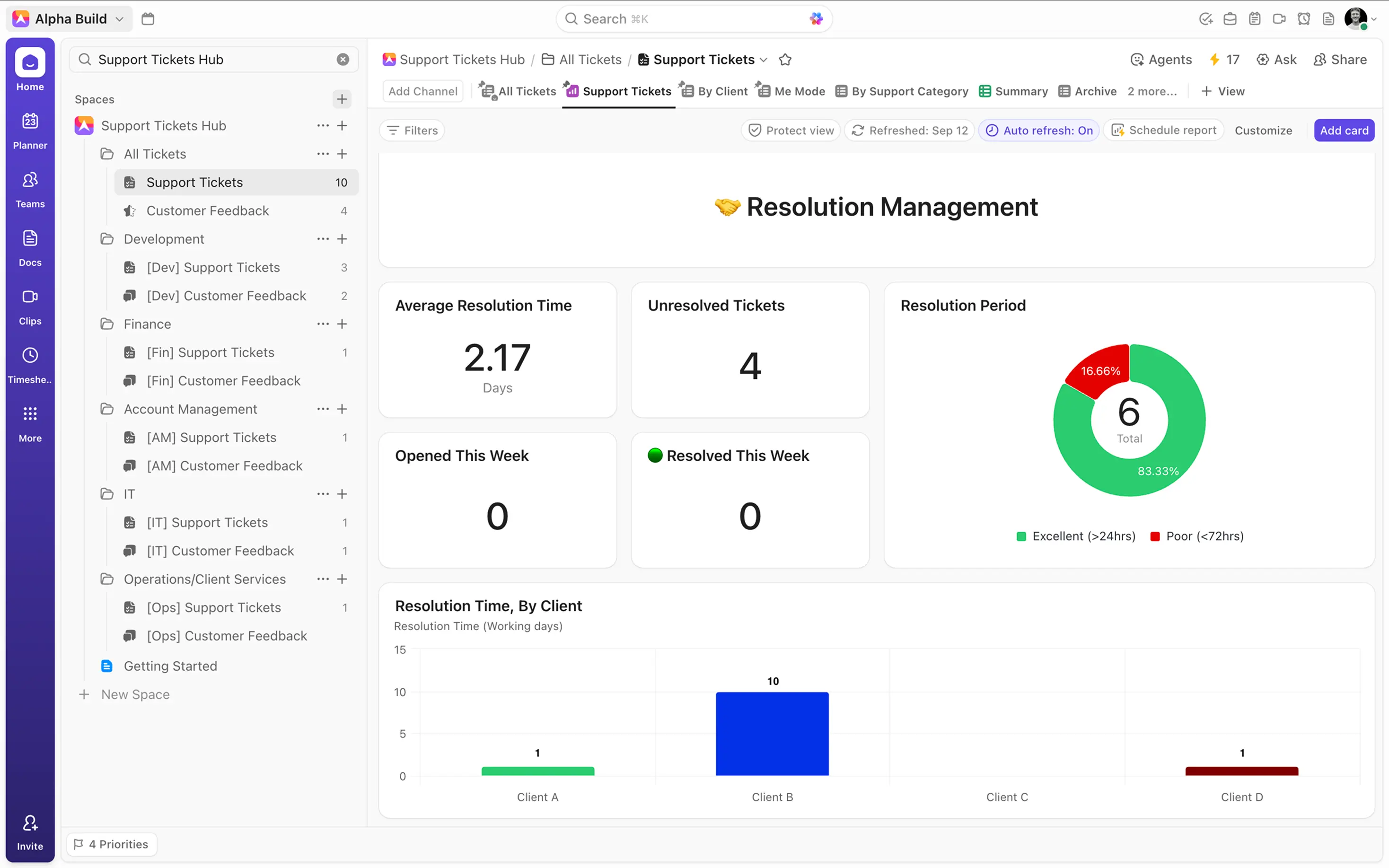Image resolution: width=1389 pixels, height=868 pixels.
Task: Expand the Support Tickets breadcrumb chevron
Action: (764, 59)
